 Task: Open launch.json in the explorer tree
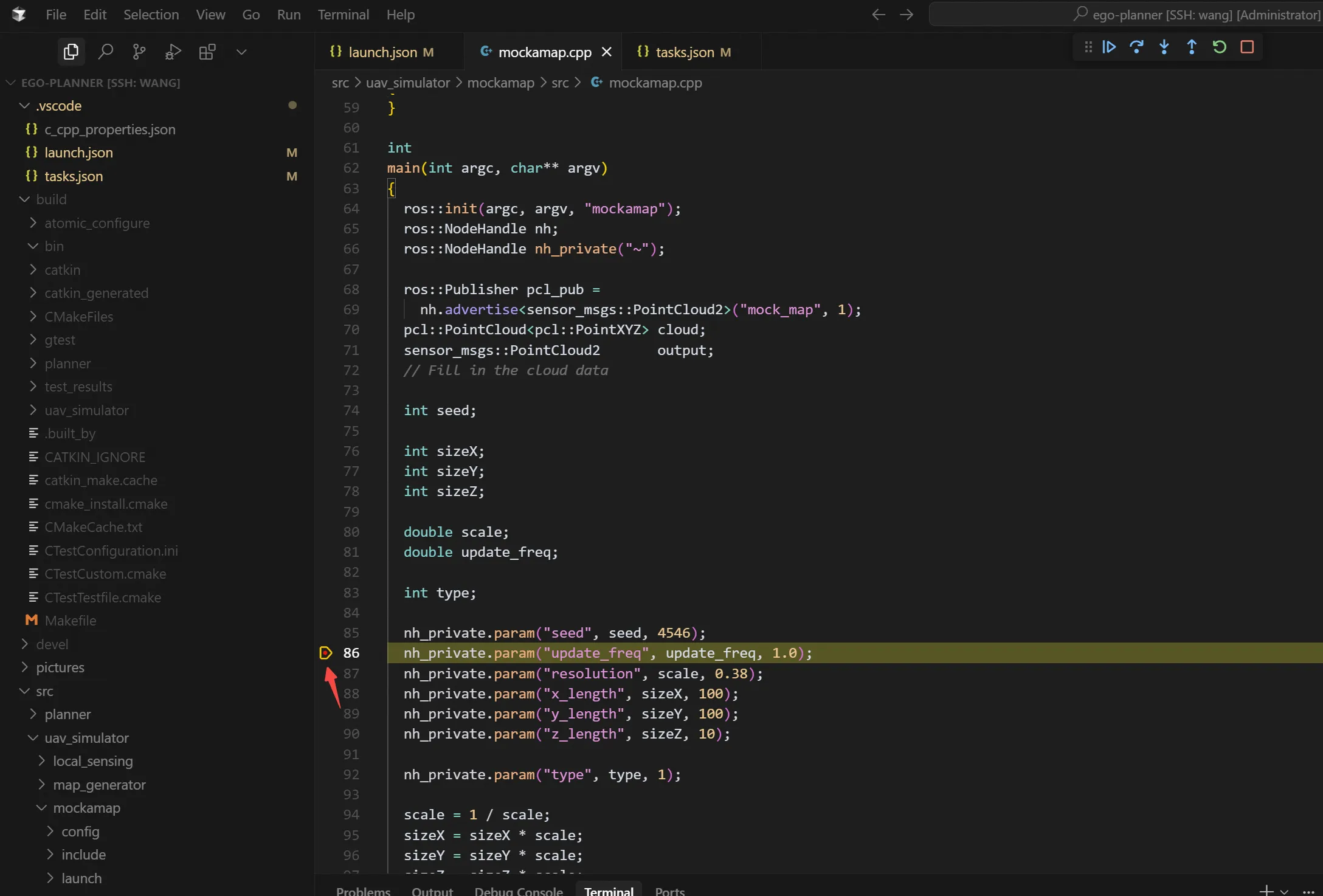pos(78,153)
